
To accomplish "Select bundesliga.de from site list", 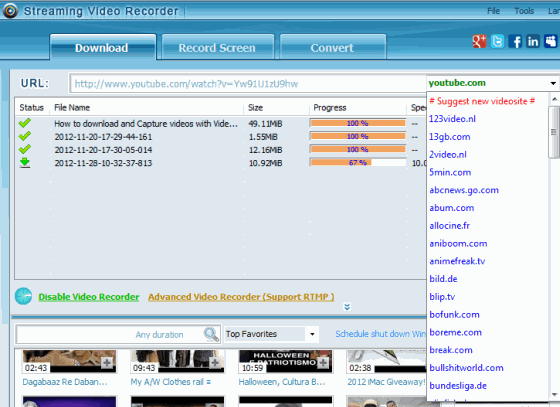I will (458, 386).
